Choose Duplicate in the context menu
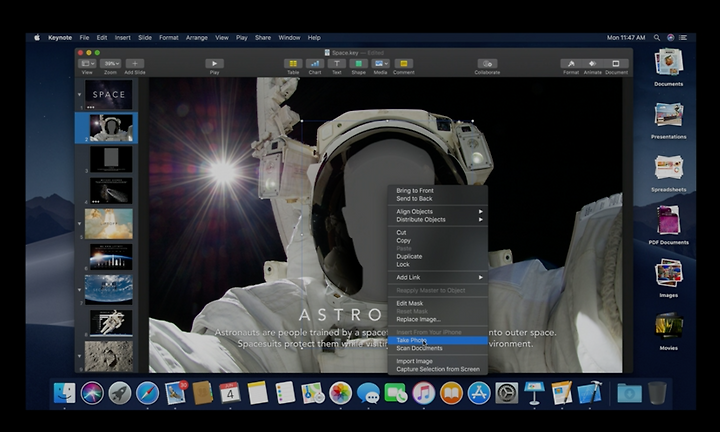Screen dimensions: 720x432 coord(438,257)
